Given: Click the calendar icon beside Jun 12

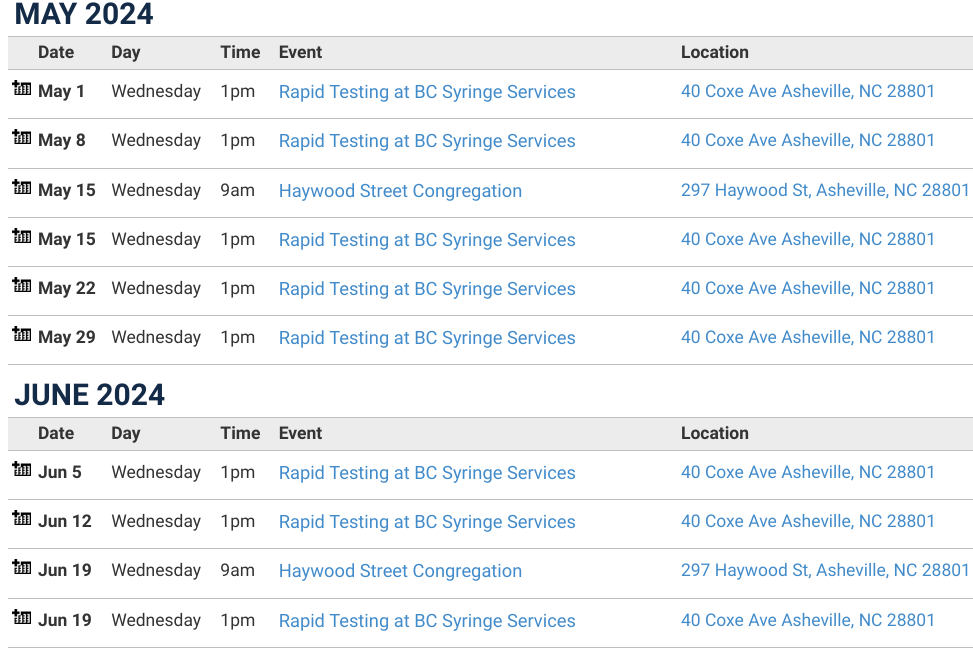Looking at the screenshot, I should point(22,518).
